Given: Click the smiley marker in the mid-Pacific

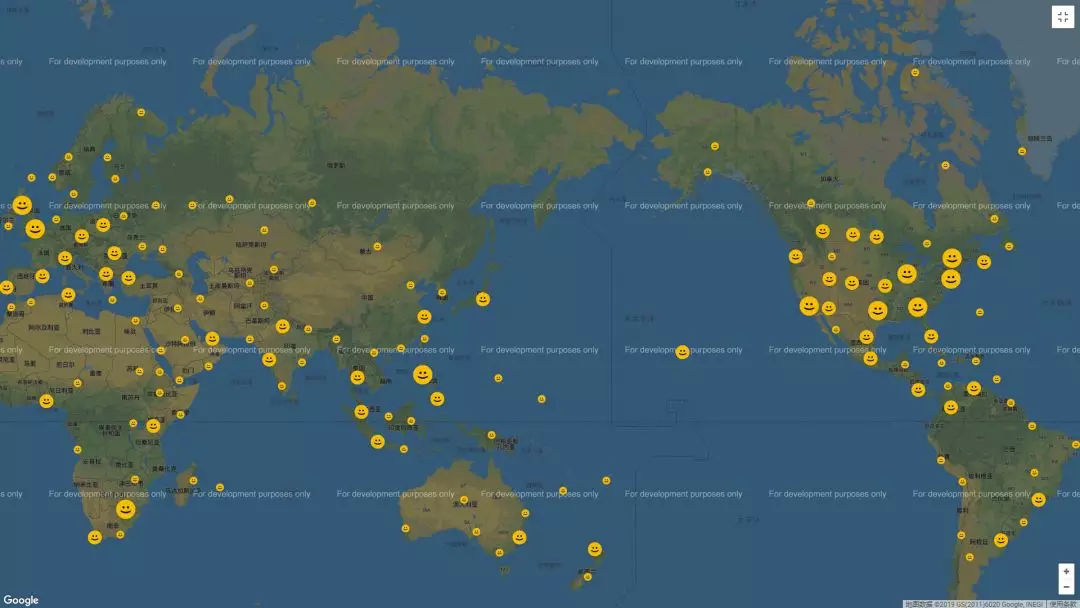Looking at the screenshot, I should [x=682, y=352].
